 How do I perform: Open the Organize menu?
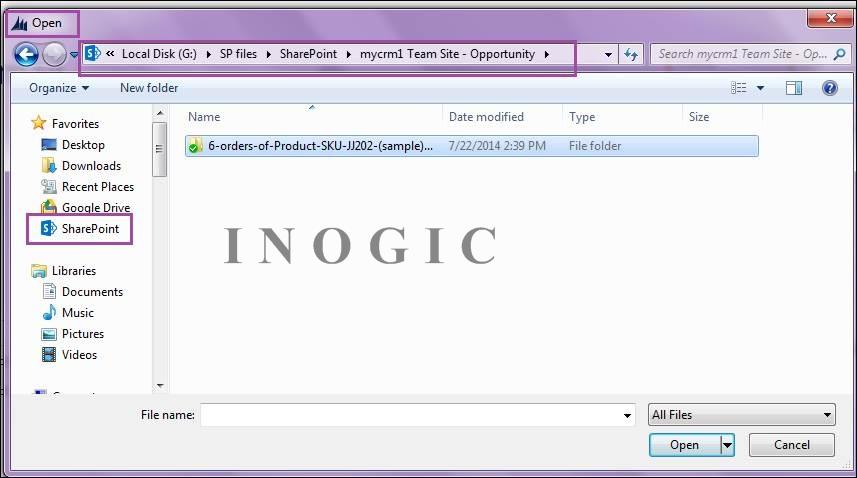tap(59, 88)
